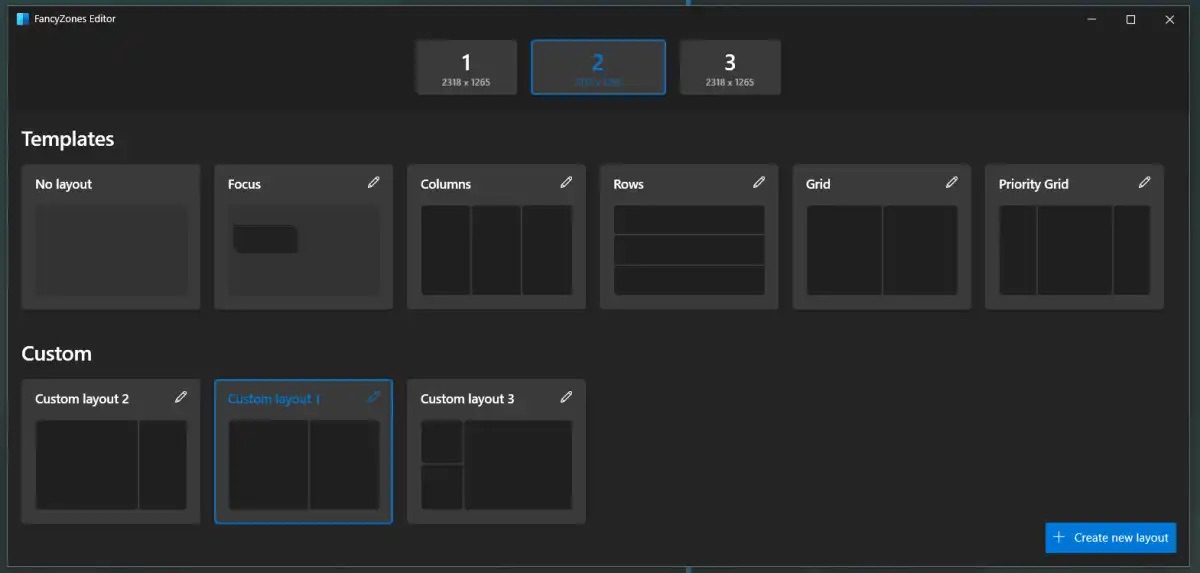Select monitor 3 tab
Screen dimensions: 1200x573
tap(730, 68)
